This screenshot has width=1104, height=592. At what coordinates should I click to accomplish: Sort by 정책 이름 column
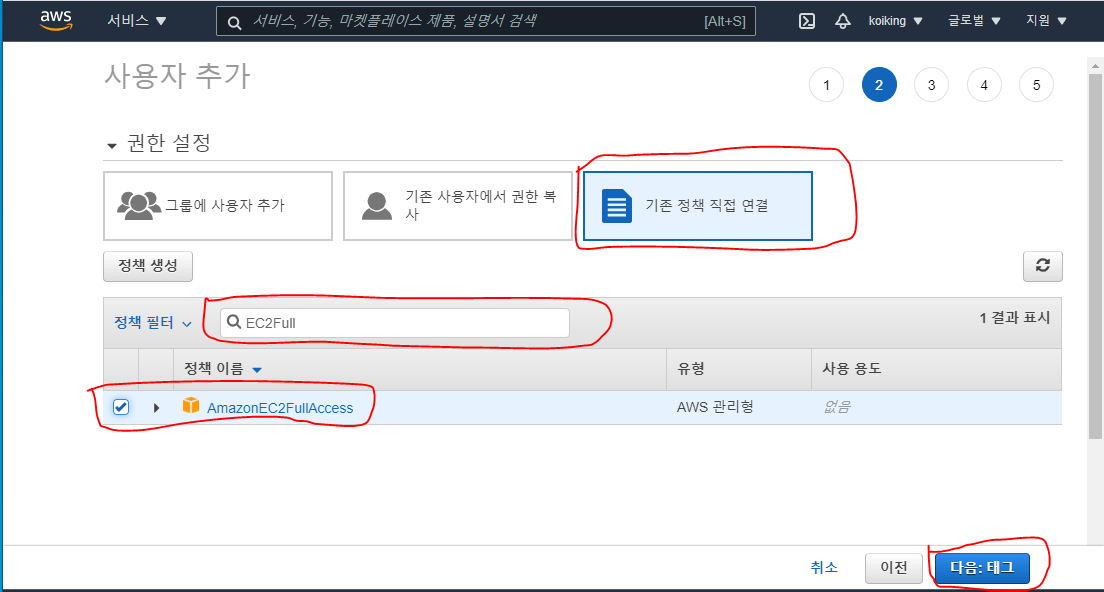click(222, 369)
